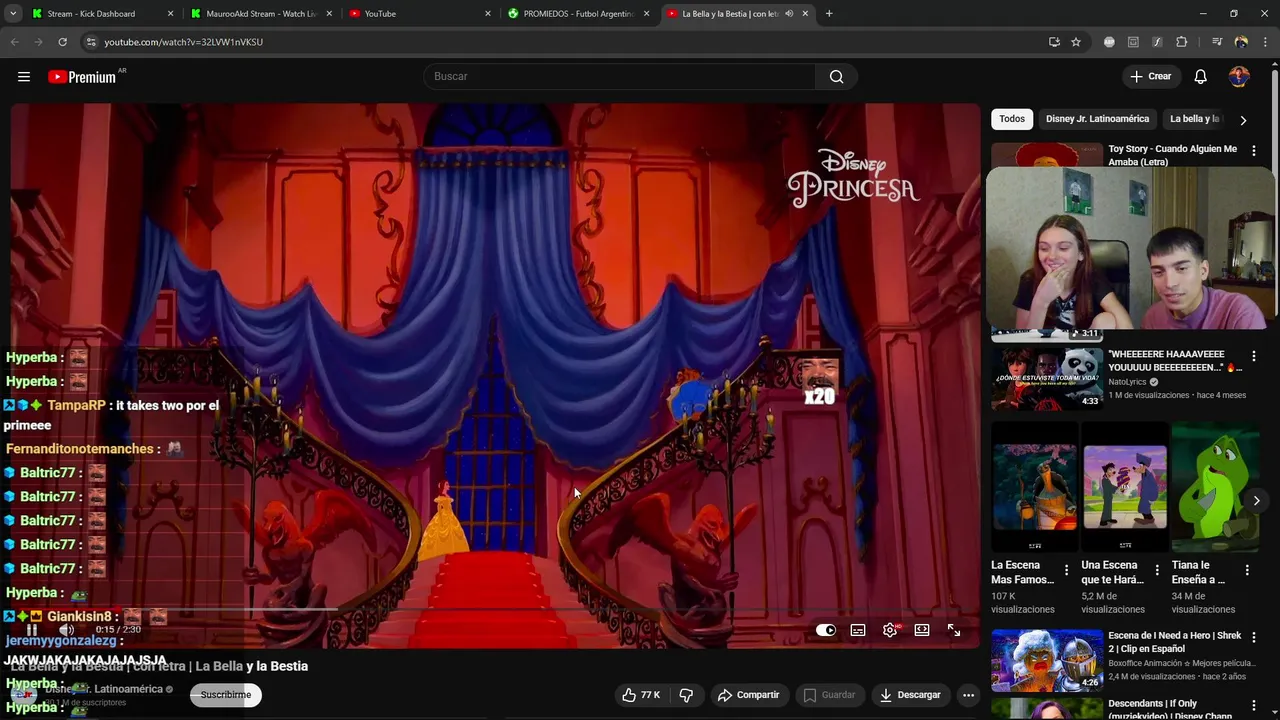Click the Suscribirme button

pos(226,695)
